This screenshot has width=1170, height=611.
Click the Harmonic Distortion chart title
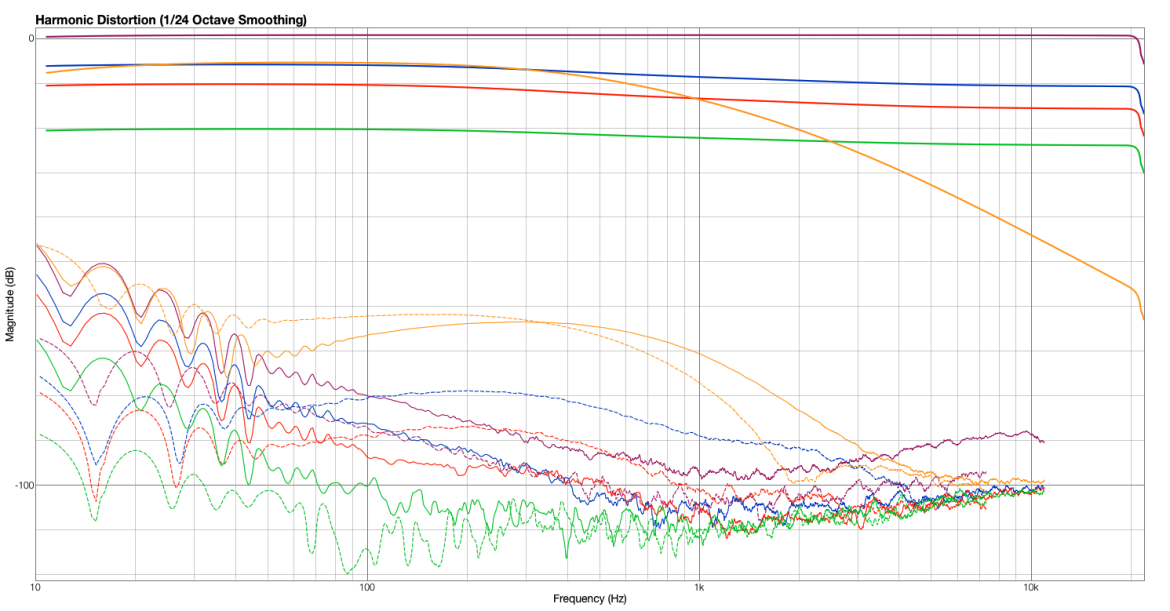click(x=171, y=20)
